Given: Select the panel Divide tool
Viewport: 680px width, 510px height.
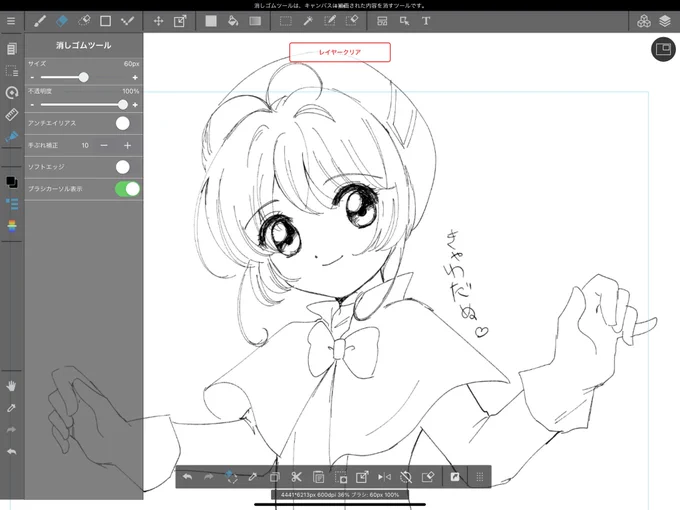Looking at the screenshot, I should [x=382, y=21].
